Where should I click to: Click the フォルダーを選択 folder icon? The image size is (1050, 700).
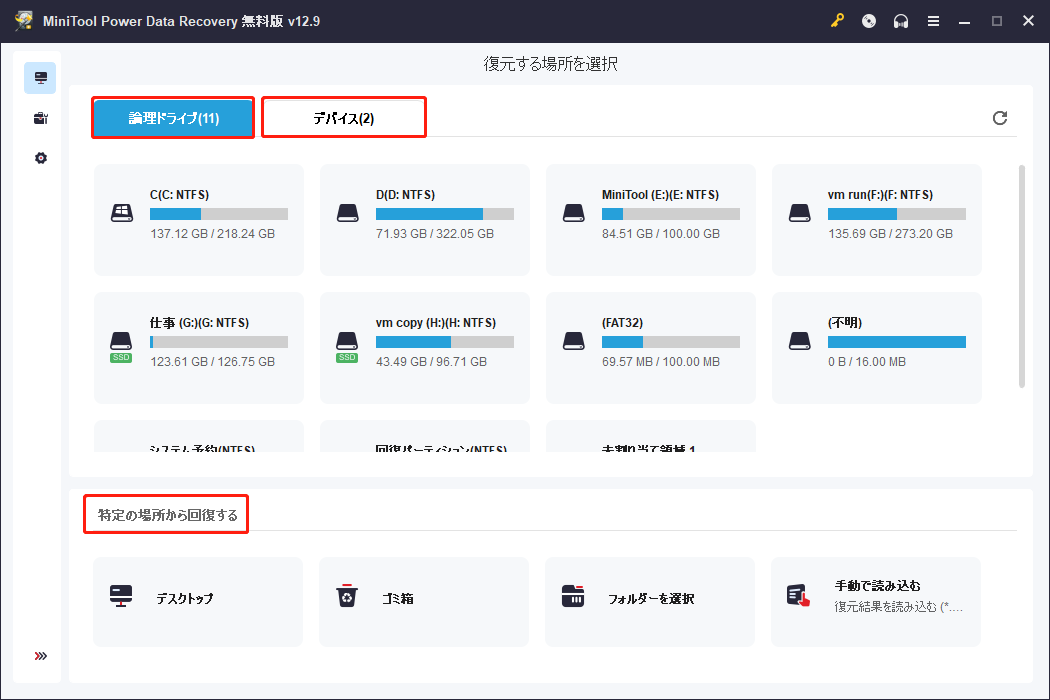point(573,596)
